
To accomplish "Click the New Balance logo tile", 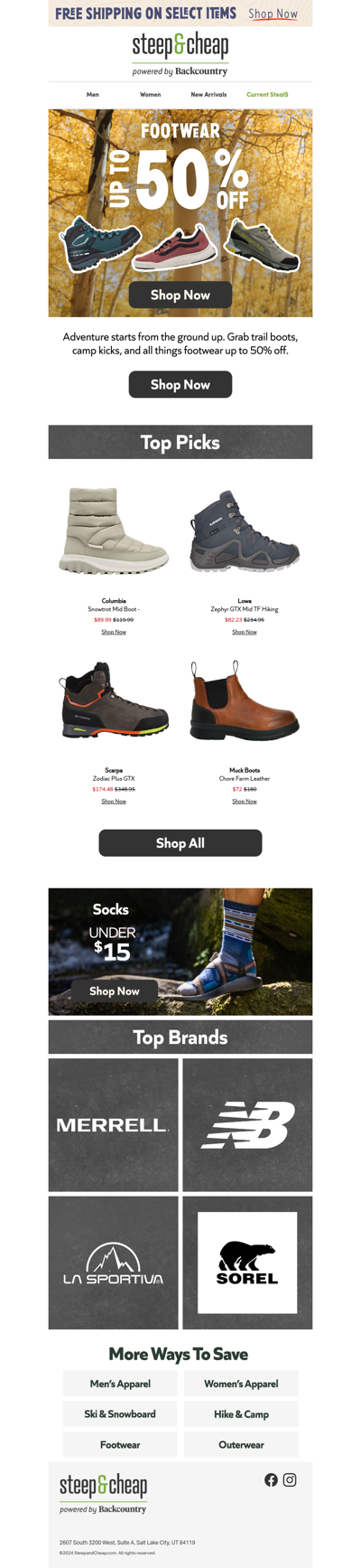I will coord(247,1125).
